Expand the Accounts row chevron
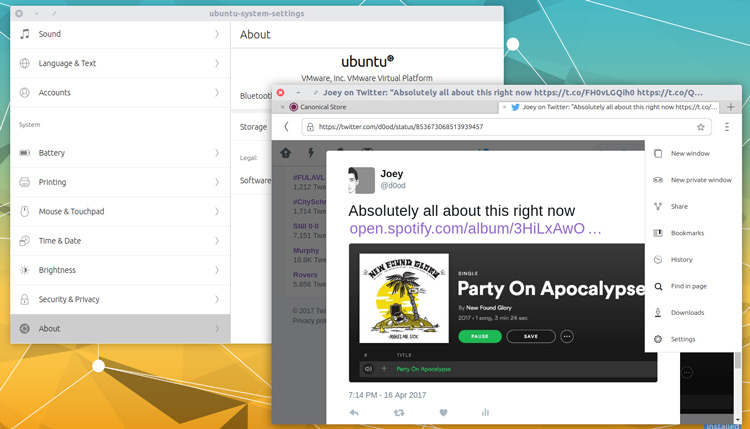The width and height of the screenshot is (750, 429). click(217, 92)
